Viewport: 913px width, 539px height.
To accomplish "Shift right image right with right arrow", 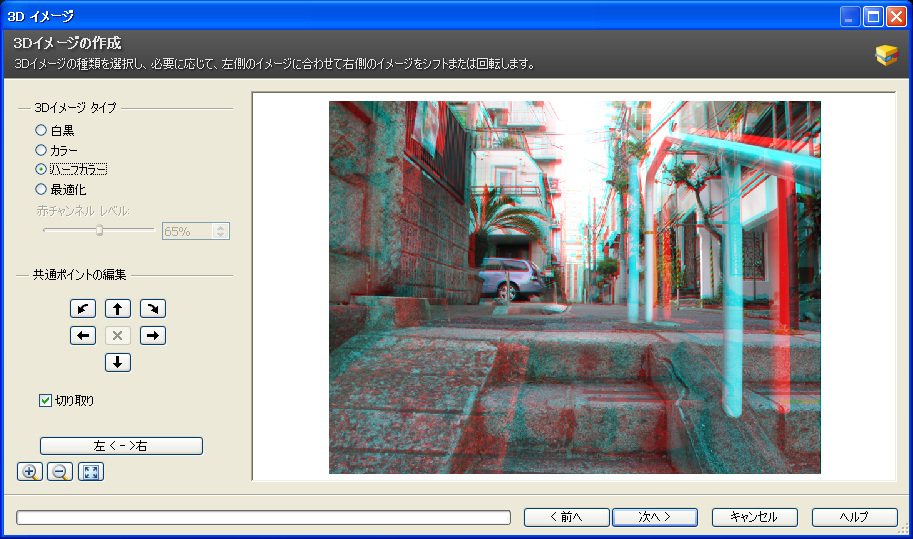I will 153,336.
